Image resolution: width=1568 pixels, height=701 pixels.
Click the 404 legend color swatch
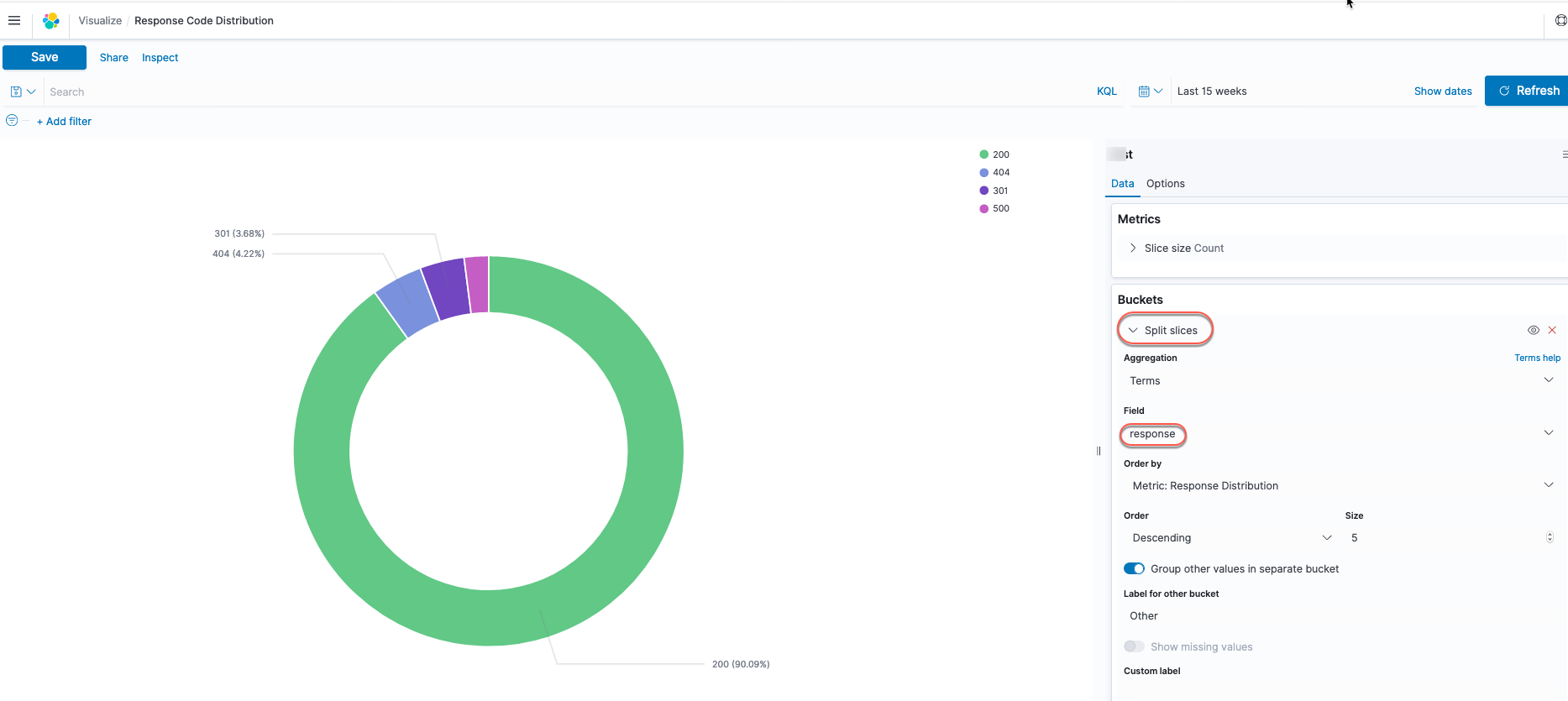(983, 172)
